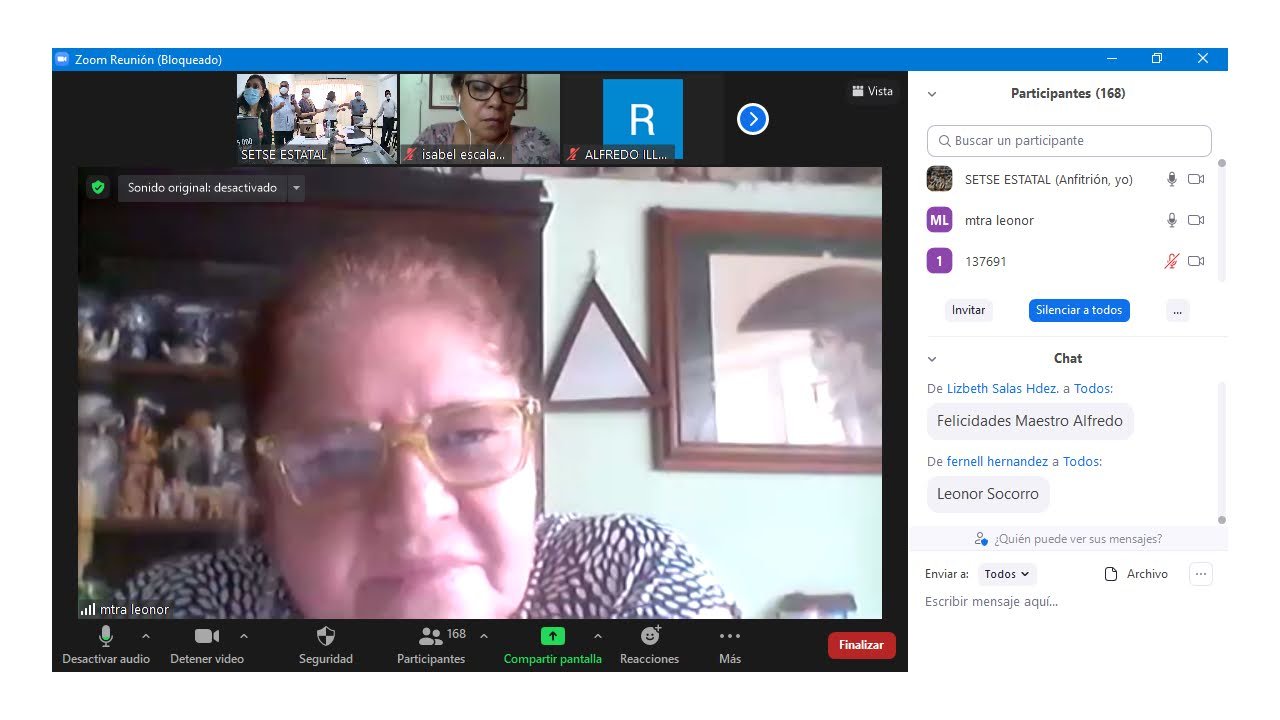Click sender name fernell hernandez
This screenshot has width=1280, height=720.
(997, 462)
